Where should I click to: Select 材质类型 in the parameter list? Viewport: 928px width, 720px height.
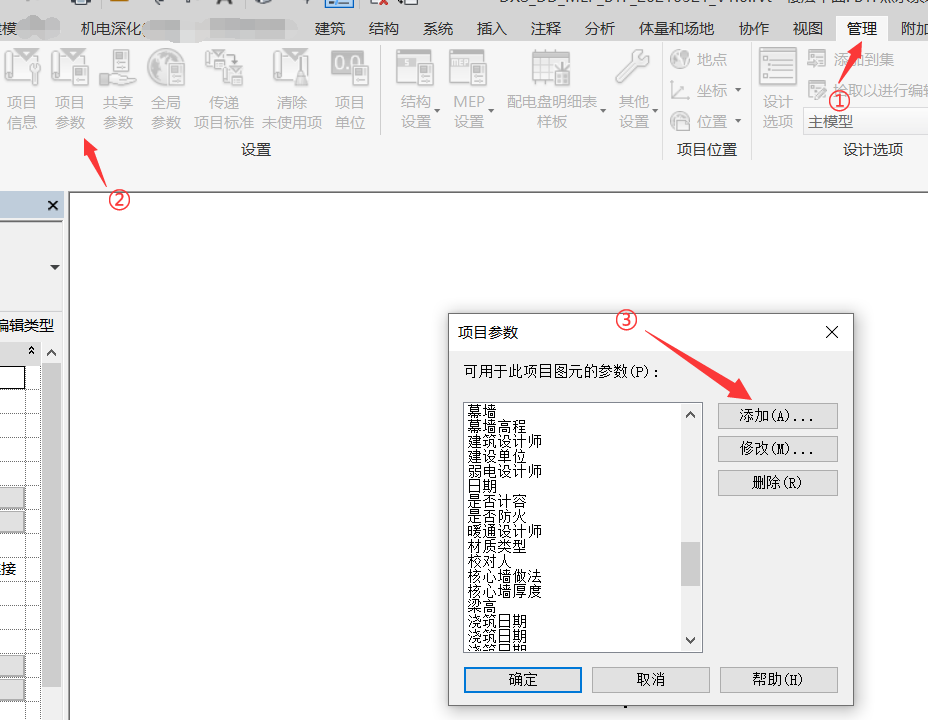click(x=497, y=546)
